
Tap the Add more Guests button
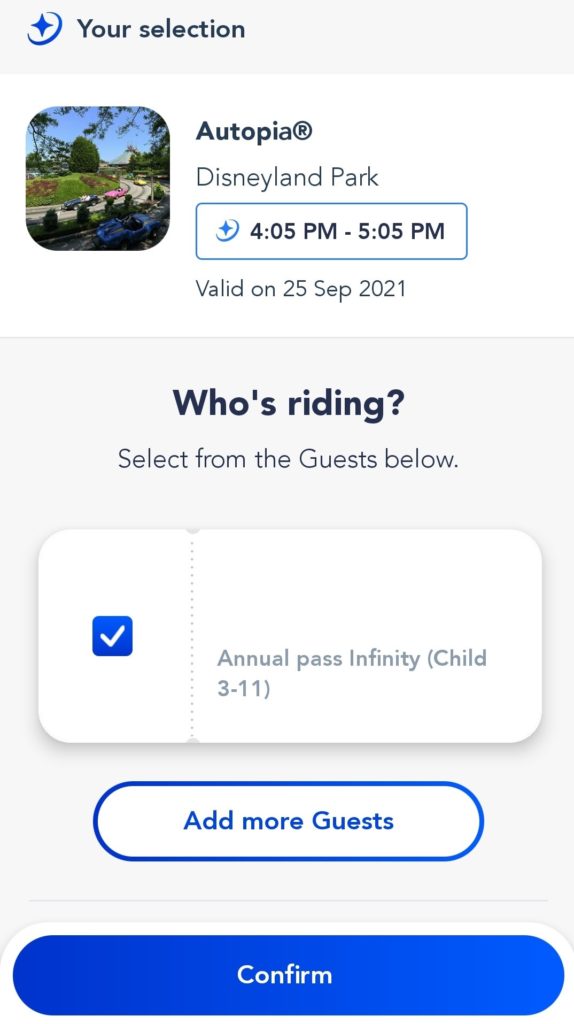point(288,821)
